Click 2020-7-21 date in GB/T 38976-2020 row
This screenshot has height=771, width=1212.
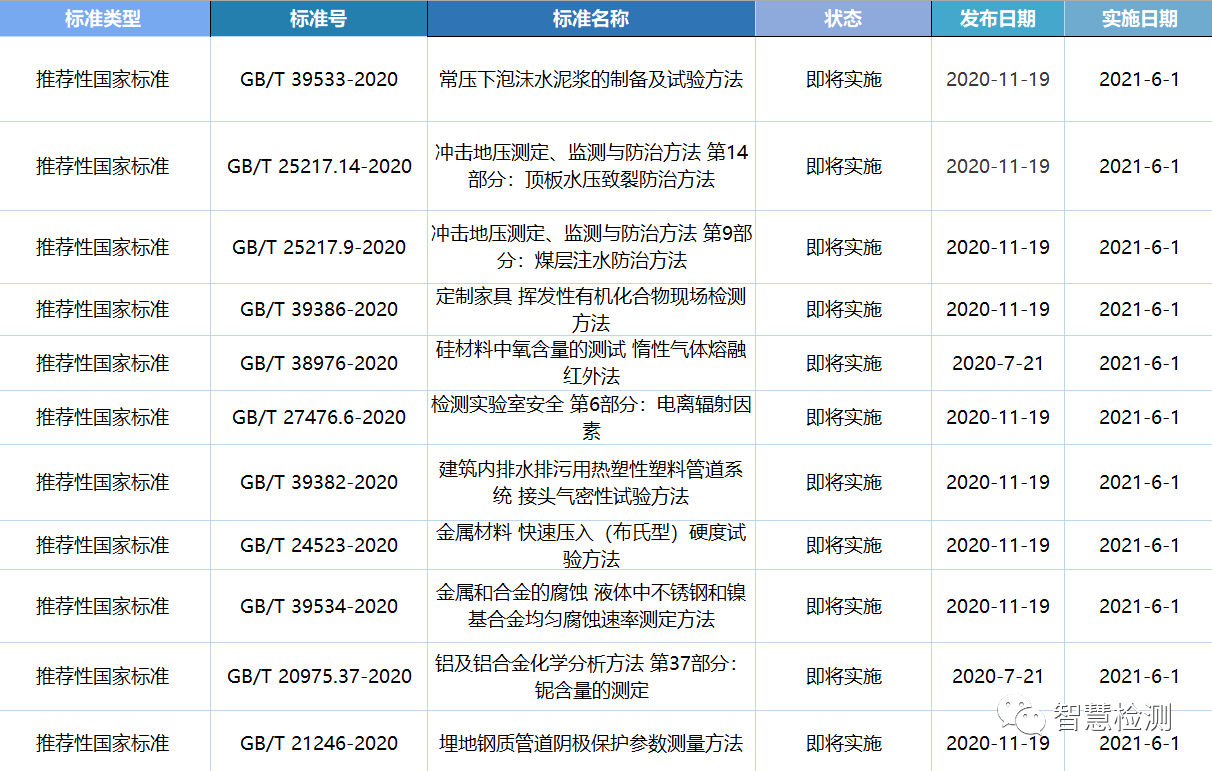(997, 363)
